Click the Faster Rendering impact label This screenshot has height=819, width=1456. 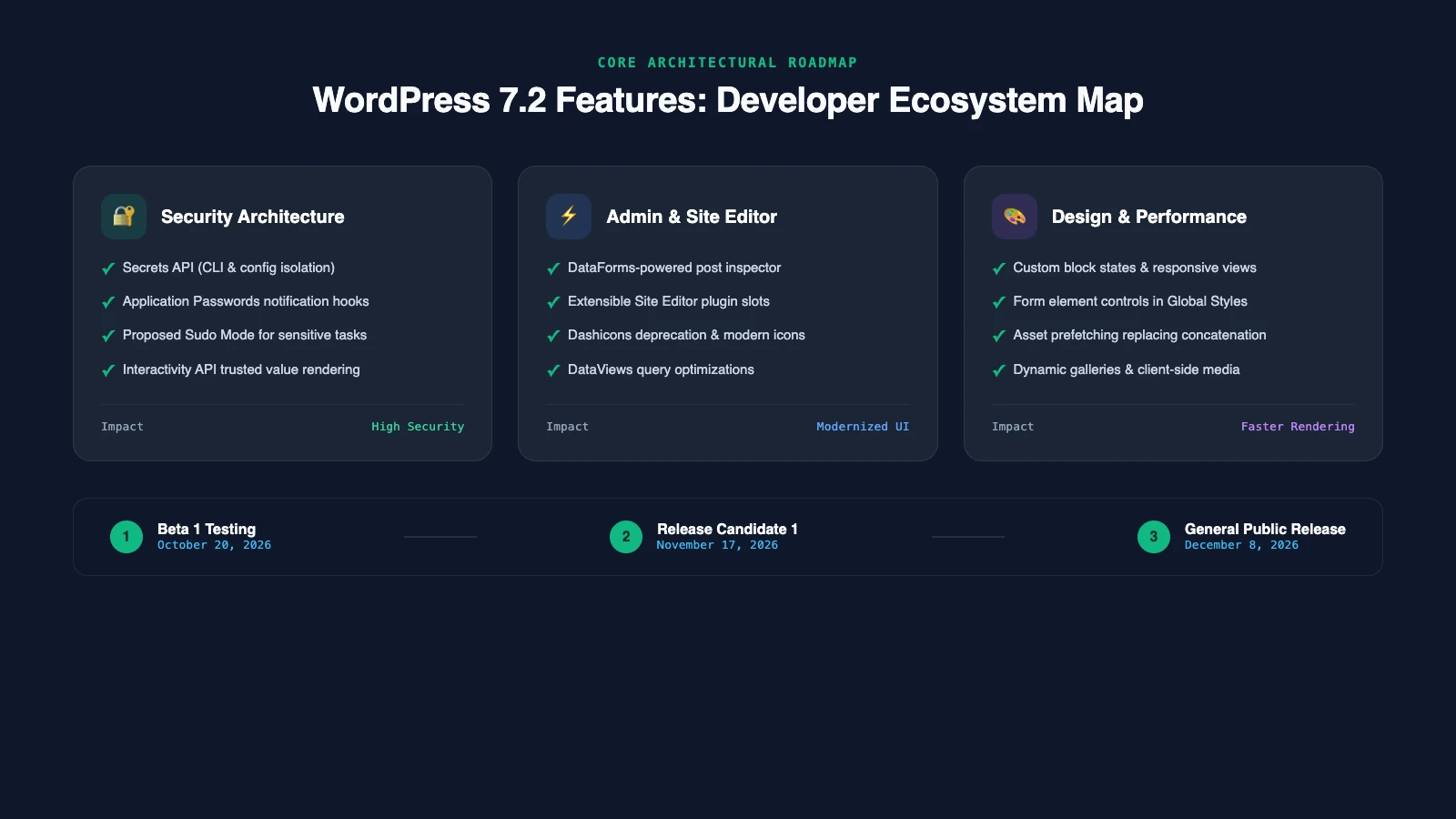(1298, 427)
